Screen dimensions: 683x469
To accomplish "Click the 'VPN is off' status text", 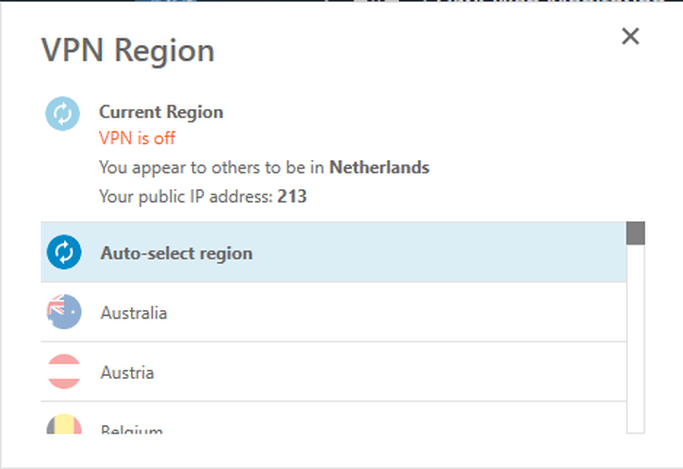I will pos(137,139).
